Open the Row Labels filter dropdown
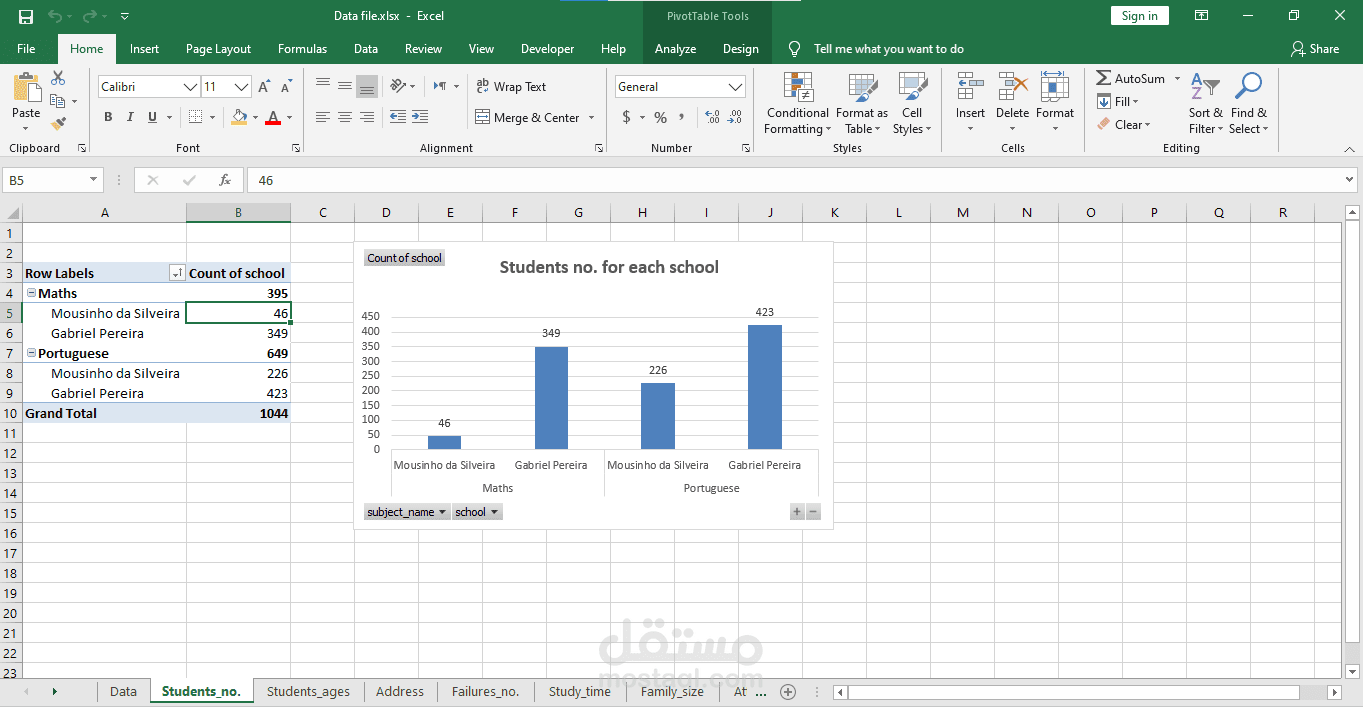Image resolution: width=1363 pixels, height=707 pixels. click(177, 273)
